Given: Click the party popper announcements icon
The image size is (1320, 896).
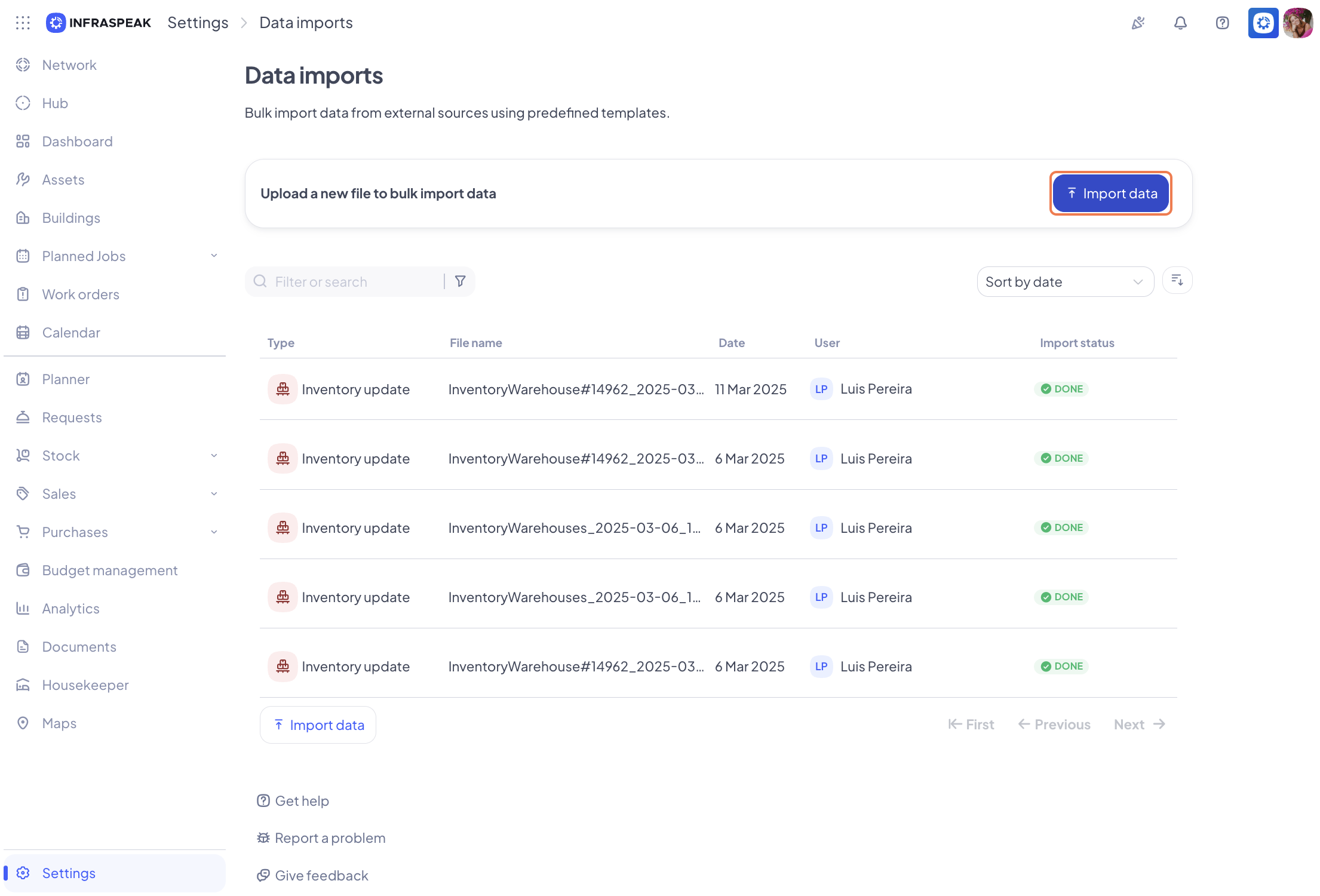Looking at the screenshot, I should tap(1138, 23).
